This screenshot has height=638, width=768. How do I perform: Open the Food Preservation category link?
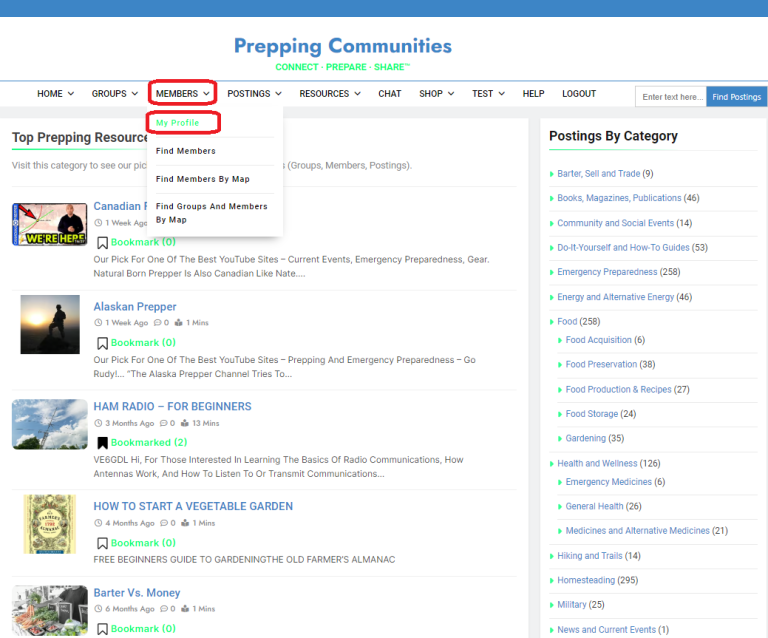click(x=600, y=365)
